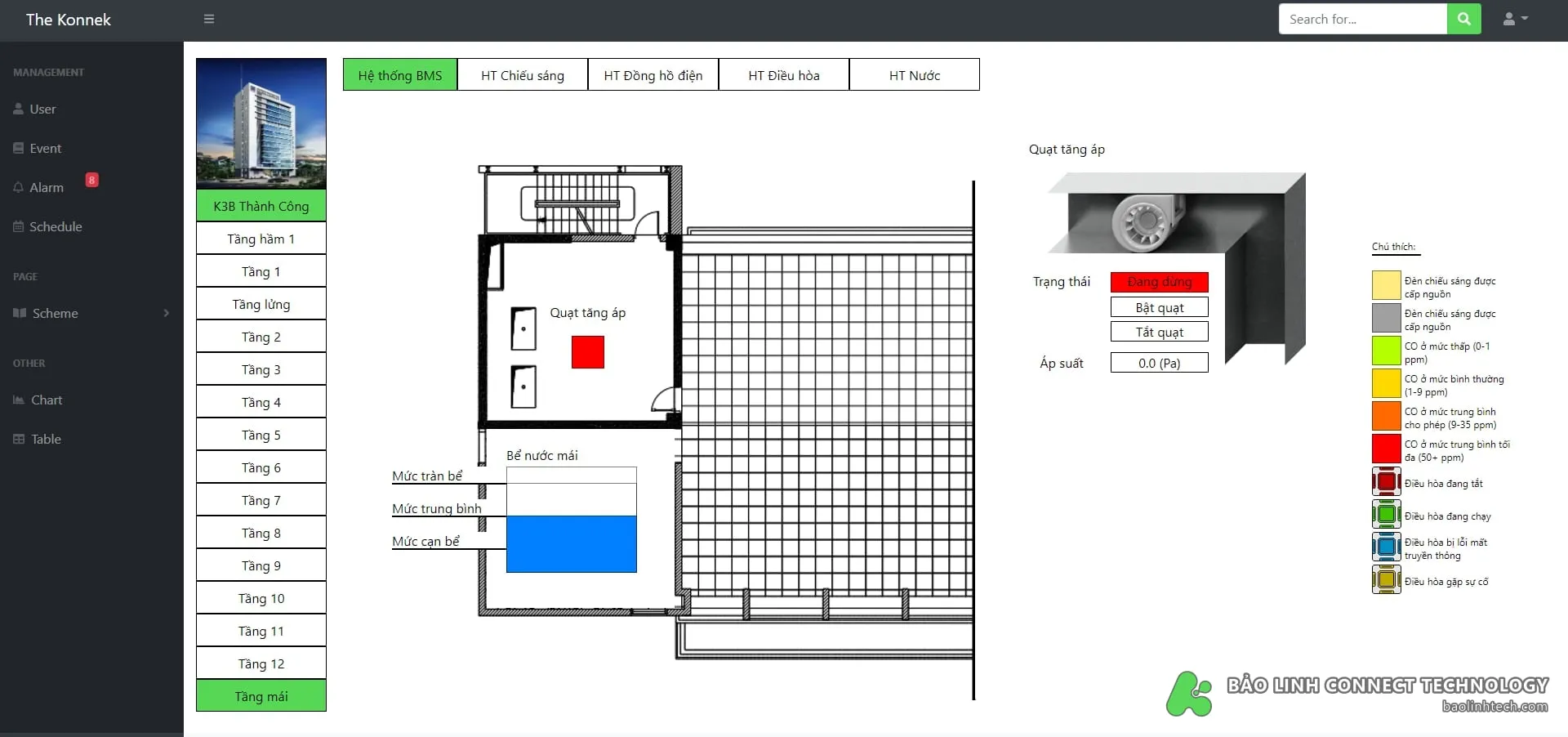Click the building thumbnail image

click(261, 123)
